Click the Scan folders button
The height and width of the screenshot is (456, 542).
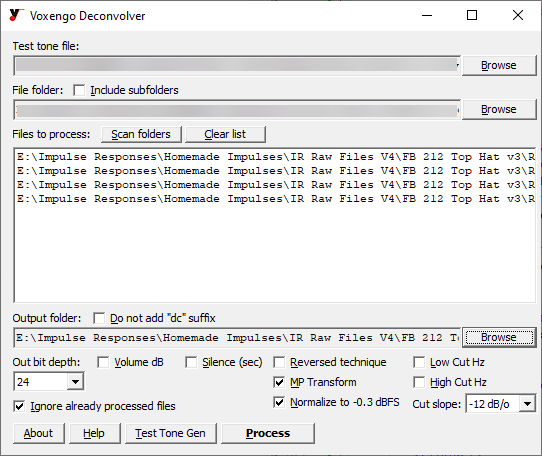141,134
